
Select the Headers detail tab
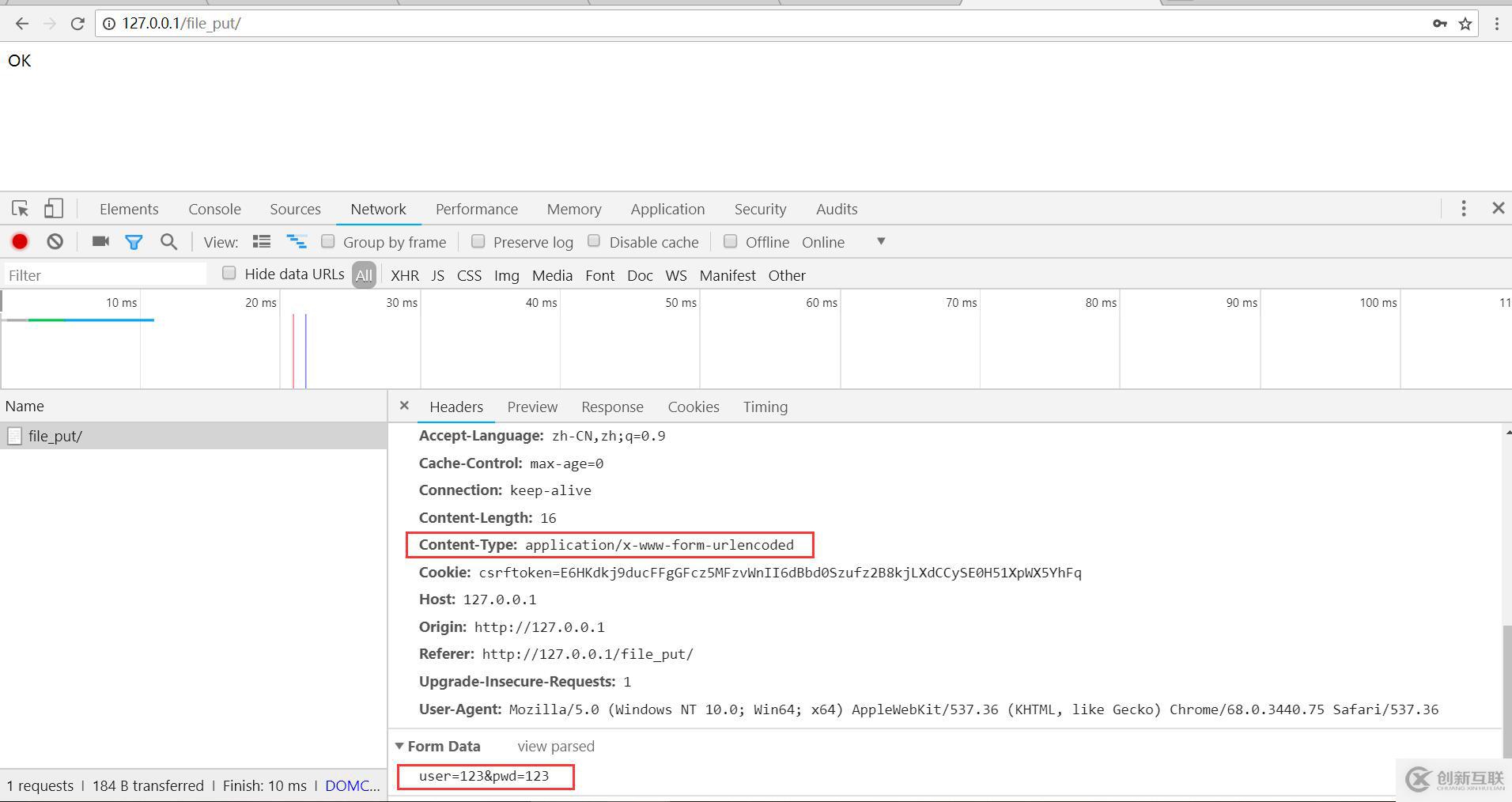pos(456,407)
